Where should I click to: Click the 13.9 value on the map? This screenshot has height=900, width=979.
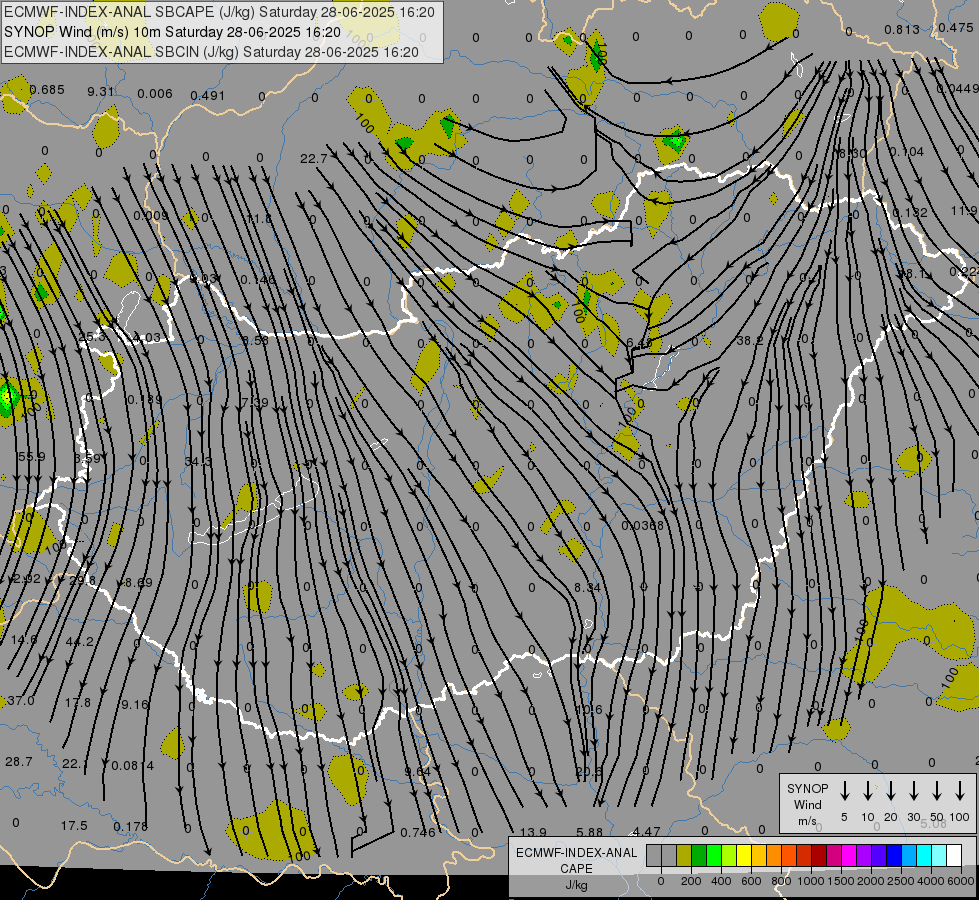(533, 832)
